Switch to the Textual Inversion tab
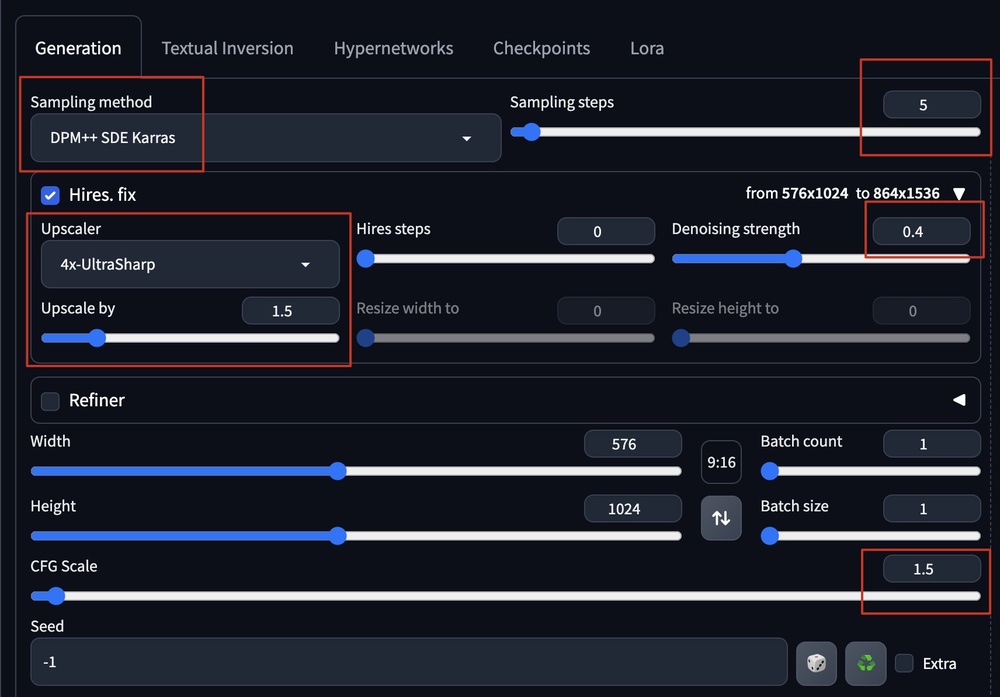This screenshot has width=1000, height=697. point(227,48)
